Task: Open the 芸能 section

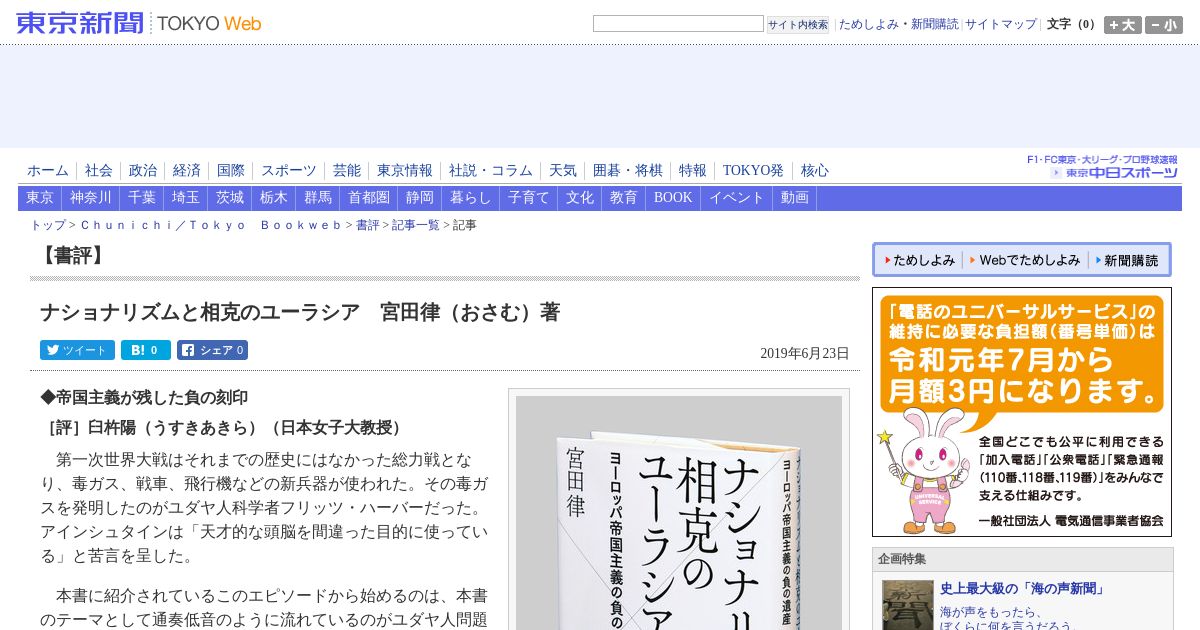Action: coord(347,171)
